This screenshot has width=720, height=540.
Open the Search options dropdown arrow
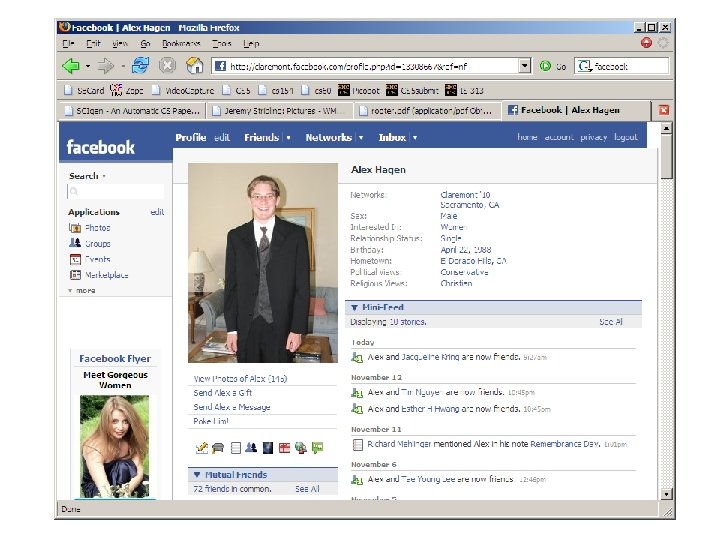point(104,176)
